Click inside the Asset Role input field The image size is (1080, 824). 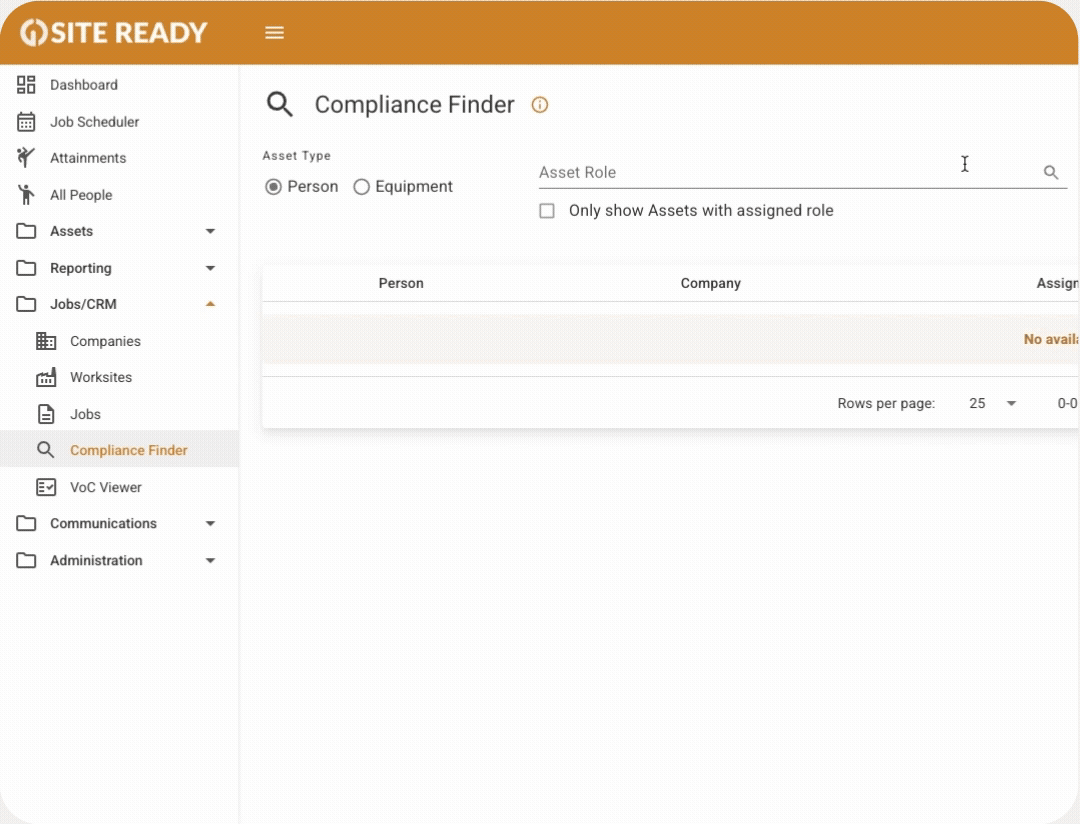point(750,172)
